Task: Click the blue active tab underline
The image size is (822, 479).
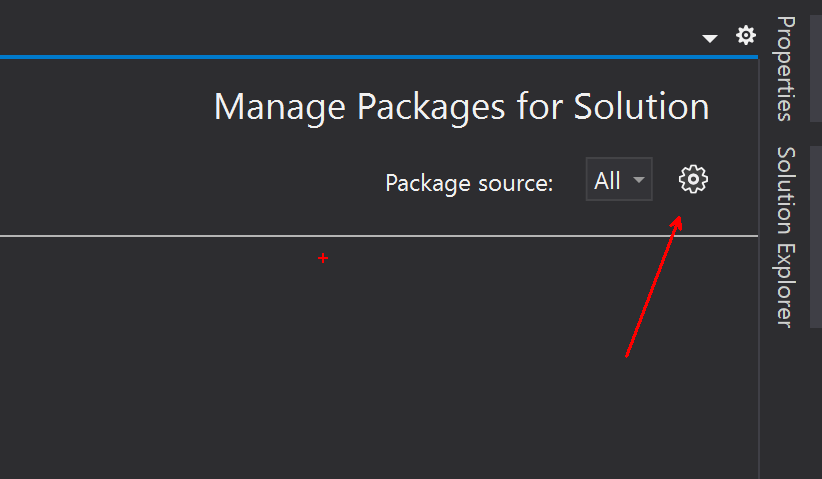Action: (378, 57)
